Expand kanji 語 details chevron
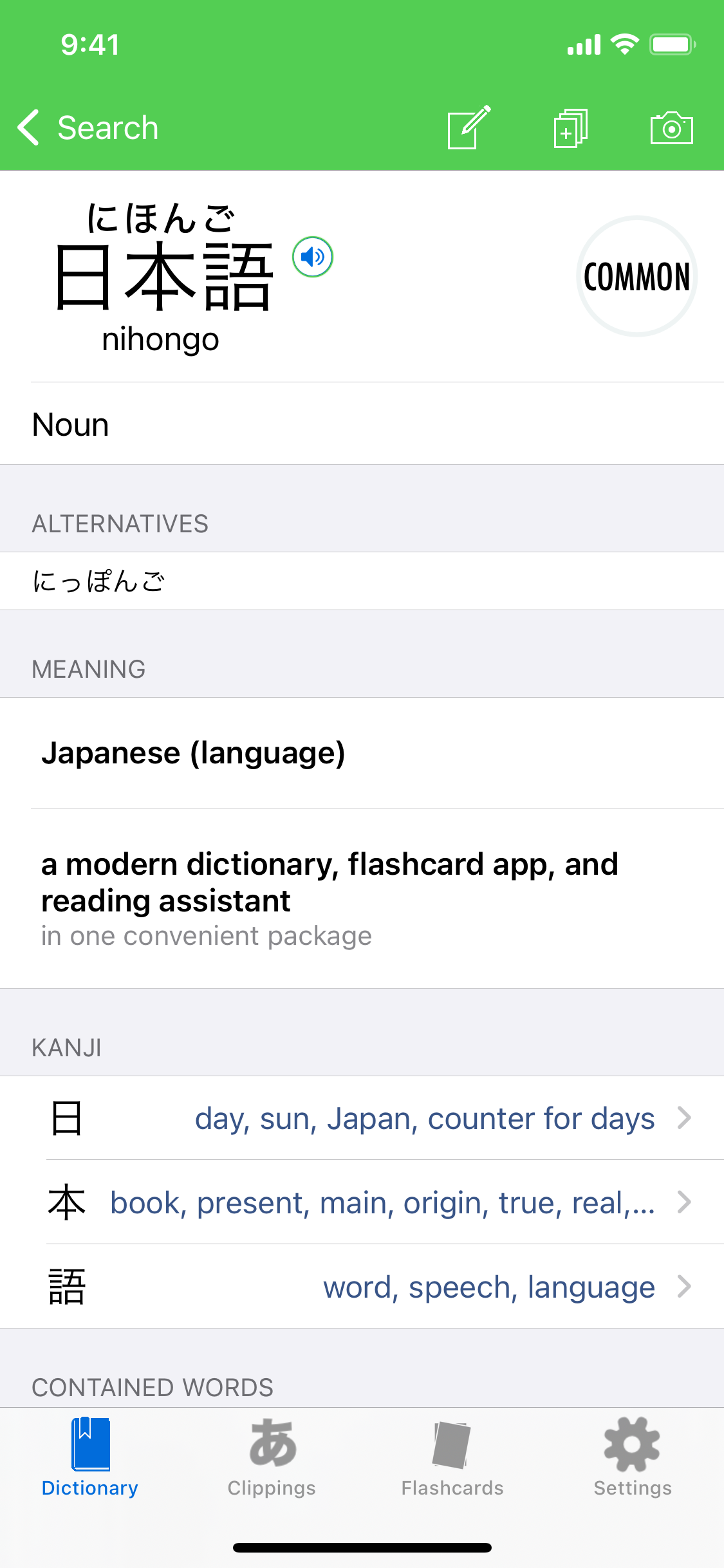Viewport: 724px width, 1568px height. tap(685, 1286)
